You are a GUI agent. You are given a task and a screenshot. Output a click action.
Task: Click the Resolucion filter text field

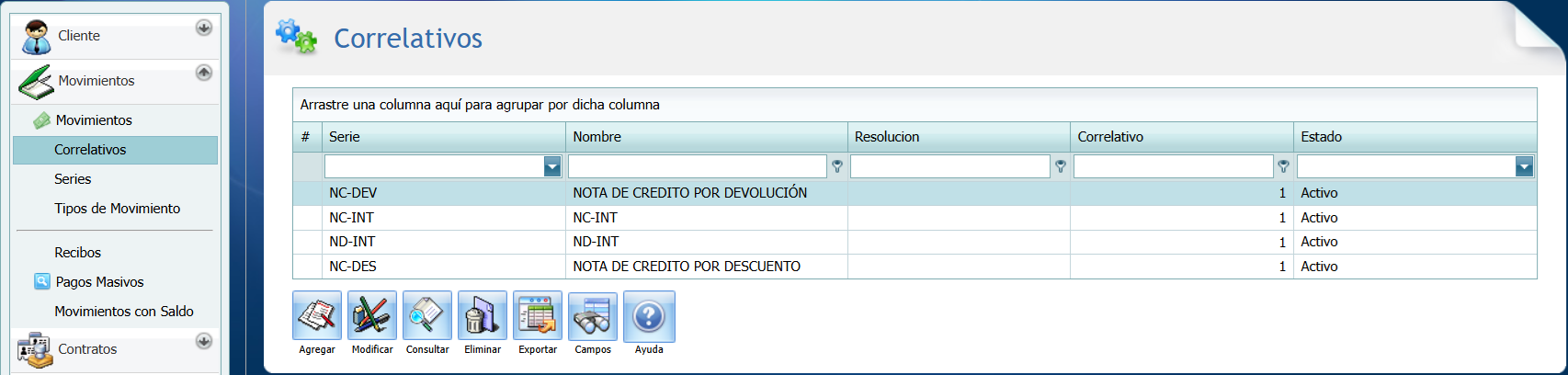coord(950,166)
